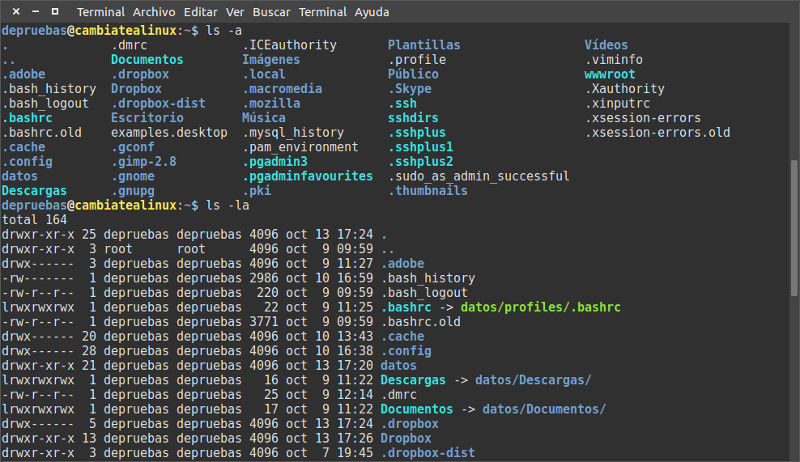
Task: Click the 'root' owner in the '..' row
Action: coord(118,249)
